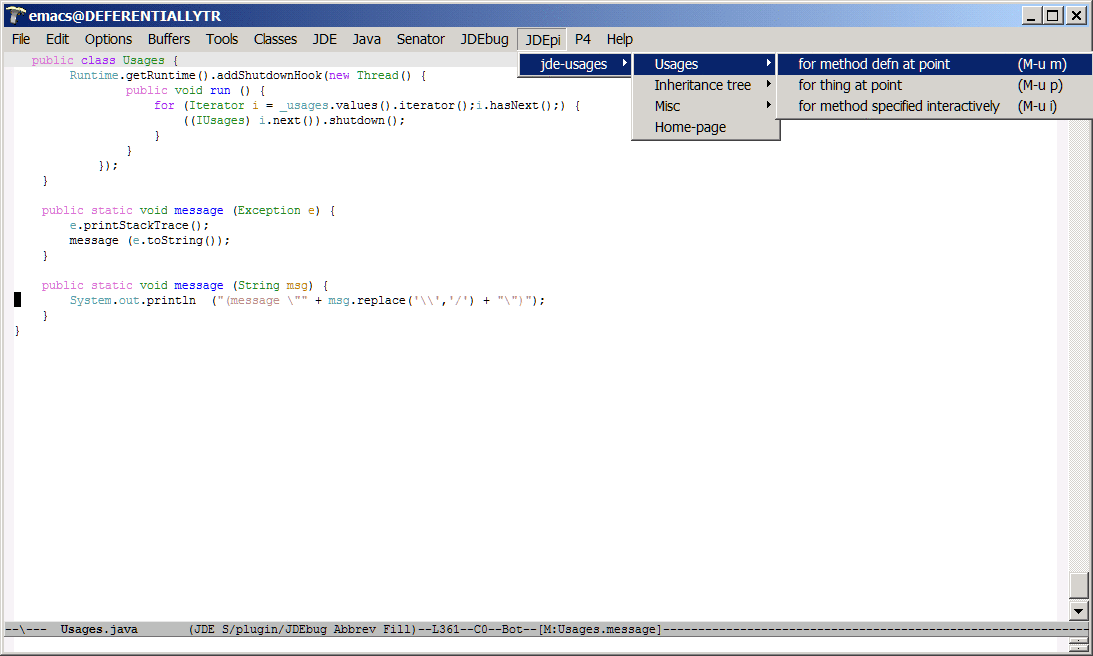This screenshot has height=656, width=1093.
Task: Open the JDEbug menu
Action: click(x=485, y=39)
